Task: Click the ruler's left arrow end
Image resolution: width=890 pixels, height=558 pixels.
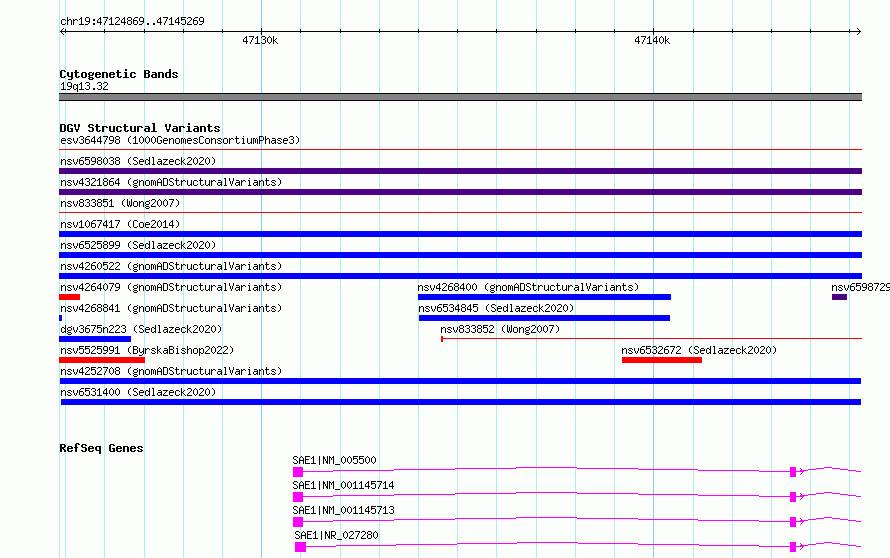Action: [x=63, y=31]
